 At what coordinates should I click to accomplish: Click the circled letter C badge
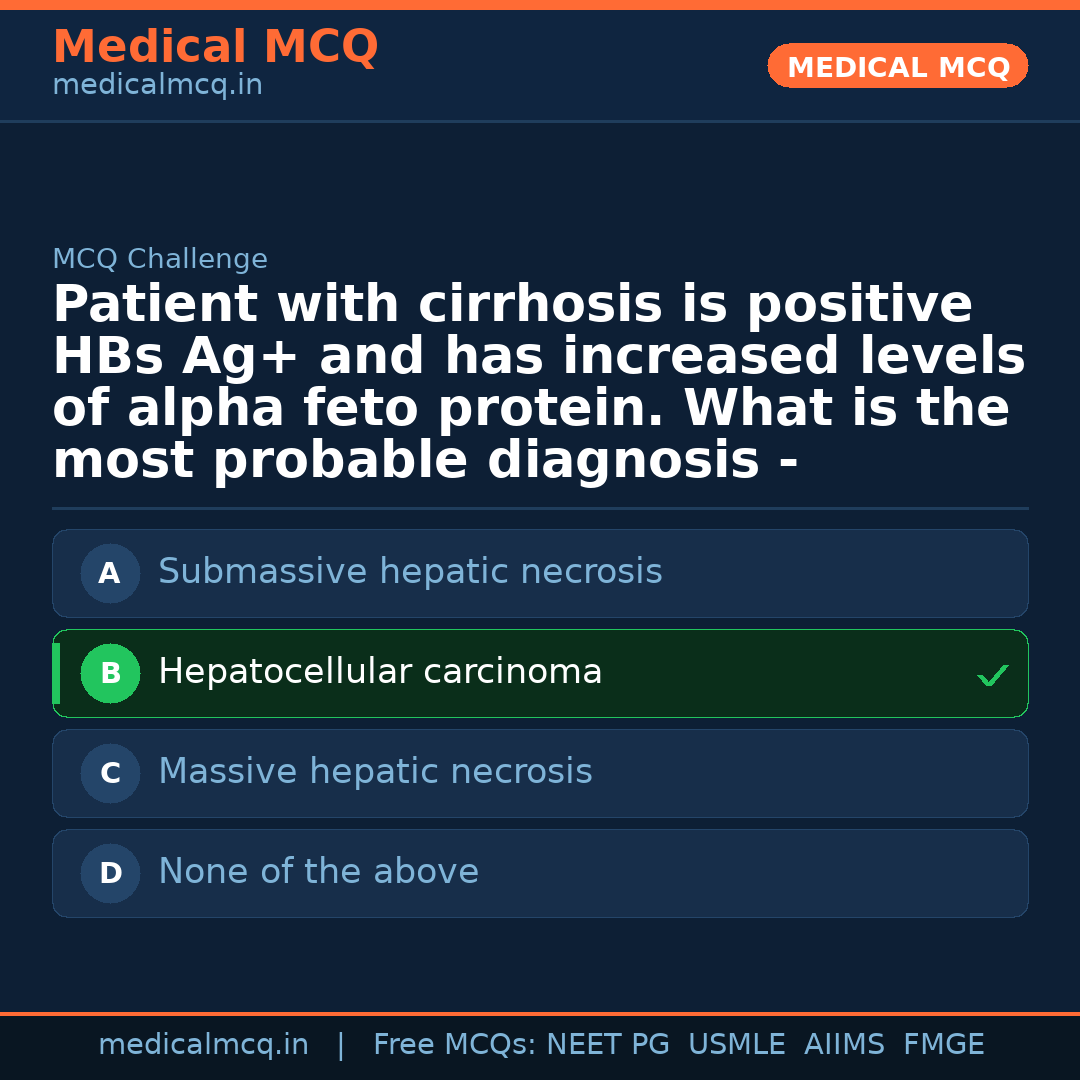(110, 774)
